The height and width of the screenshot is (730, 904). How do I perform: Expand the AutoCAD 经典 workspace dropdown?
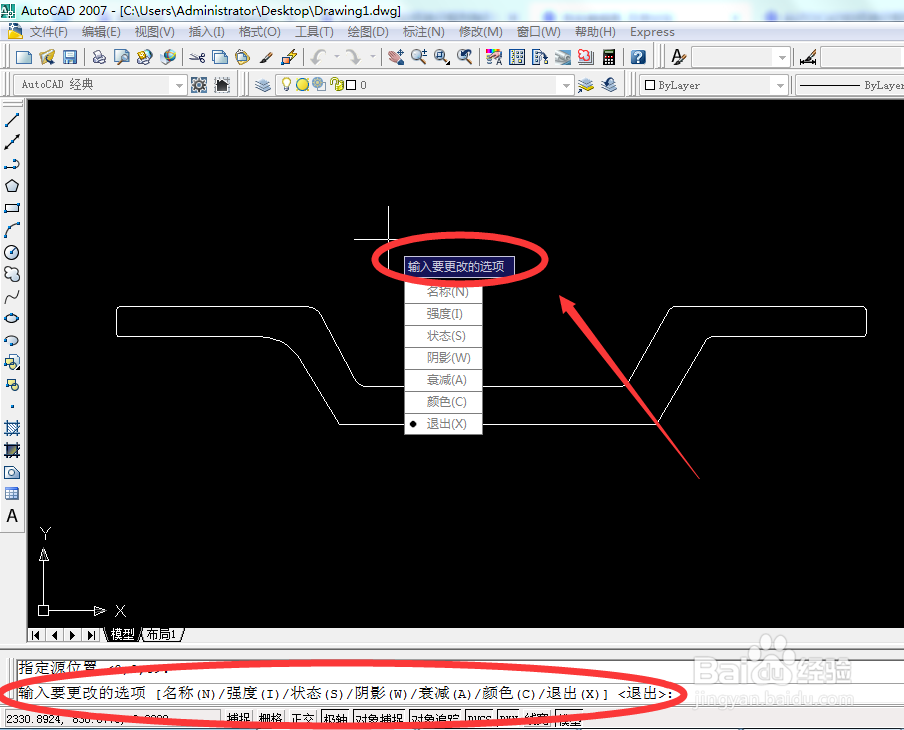pyautogui.click(x=179, y=85)
